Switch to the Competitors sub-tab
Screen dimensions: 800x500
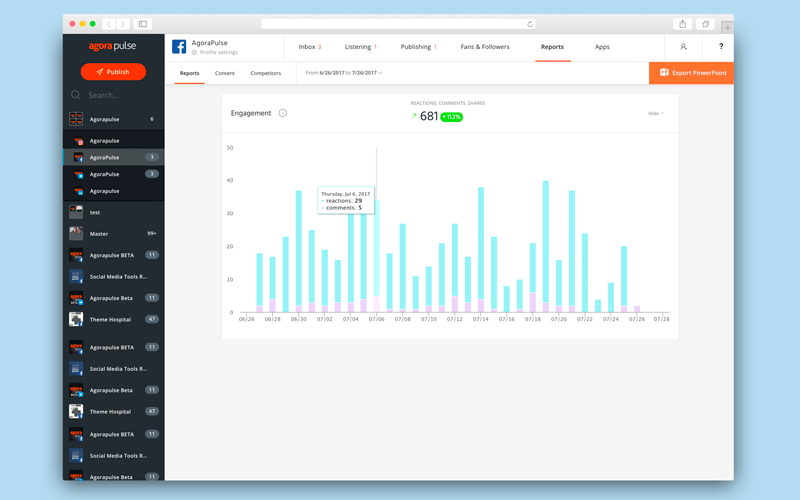click(265, 73)
